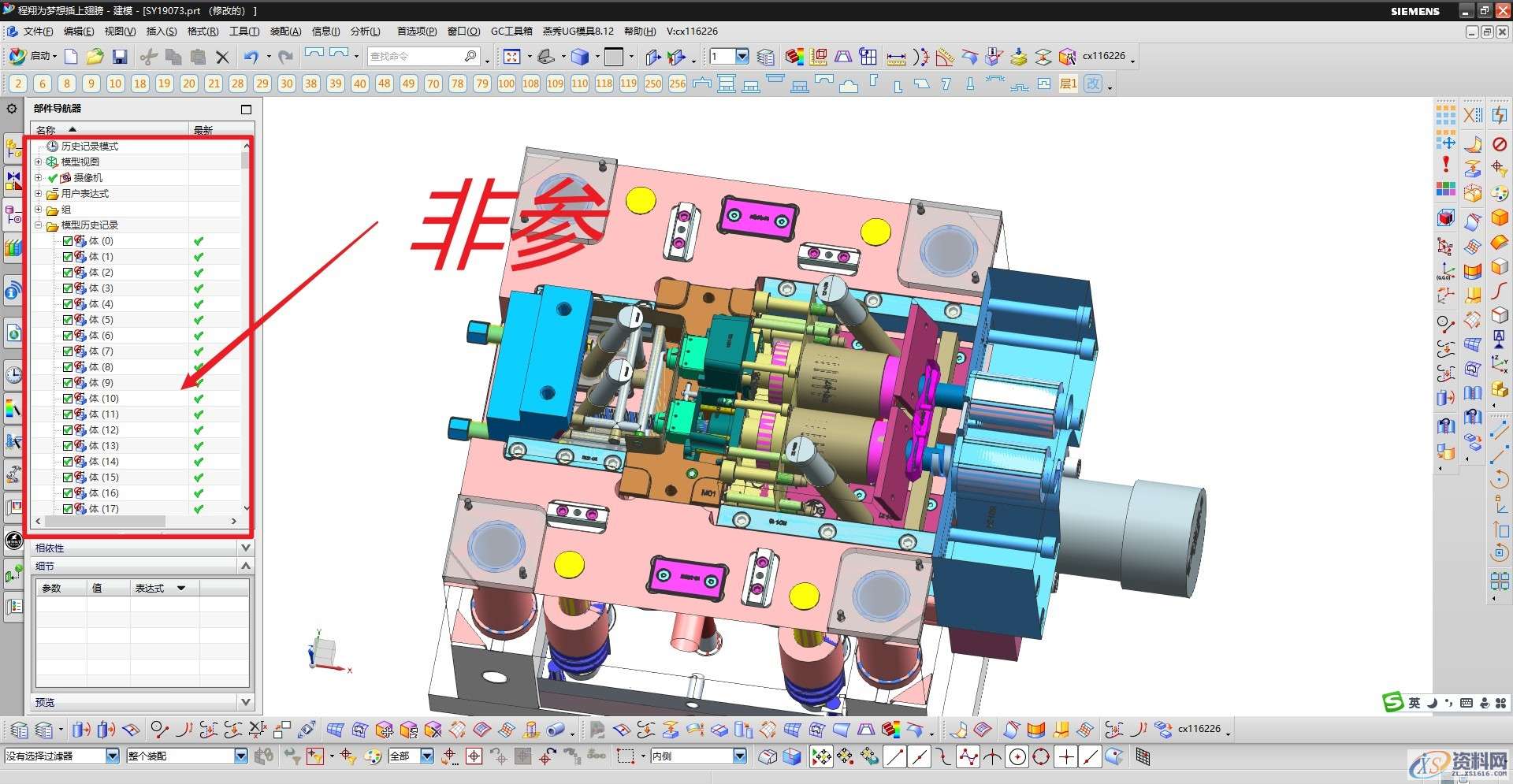Uncheck the 体 (0) feature checkbox

[69, 240]
